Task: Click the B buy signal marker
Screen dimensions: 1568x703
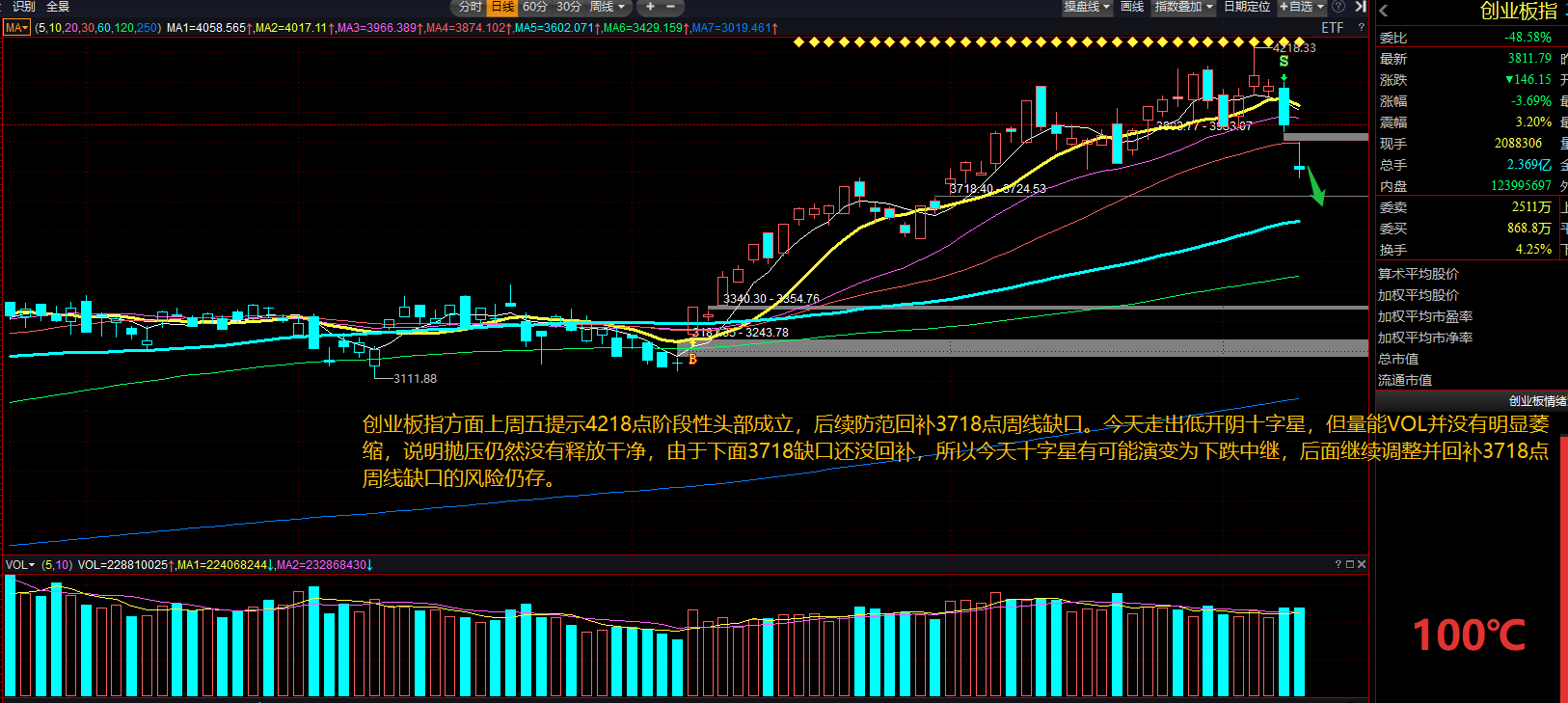Action: click(x=692, y=359)
